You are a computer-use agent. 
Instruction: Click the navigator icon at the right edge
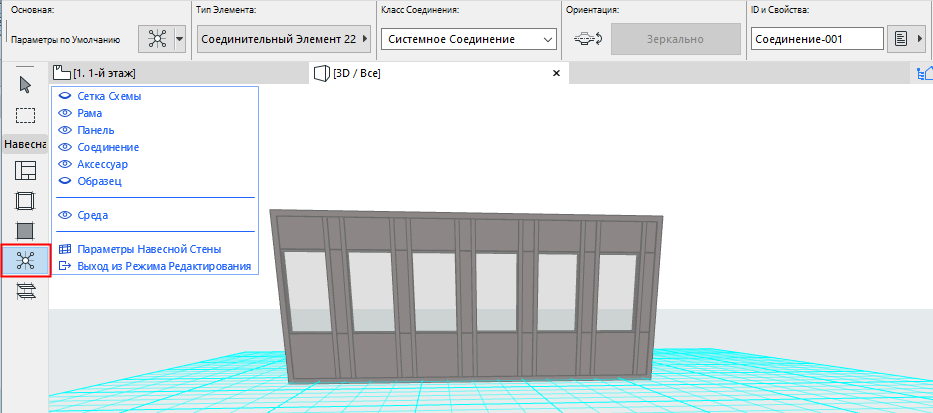pyautogui.click(x=925, y=73)
